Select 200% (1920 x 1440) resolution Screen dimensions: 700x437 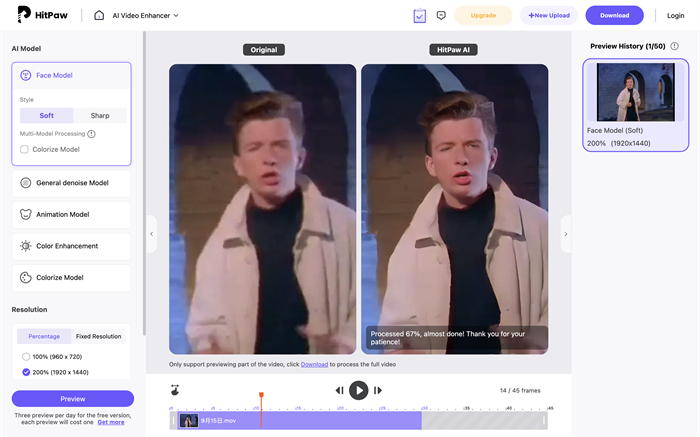click(x=26, y=372)
